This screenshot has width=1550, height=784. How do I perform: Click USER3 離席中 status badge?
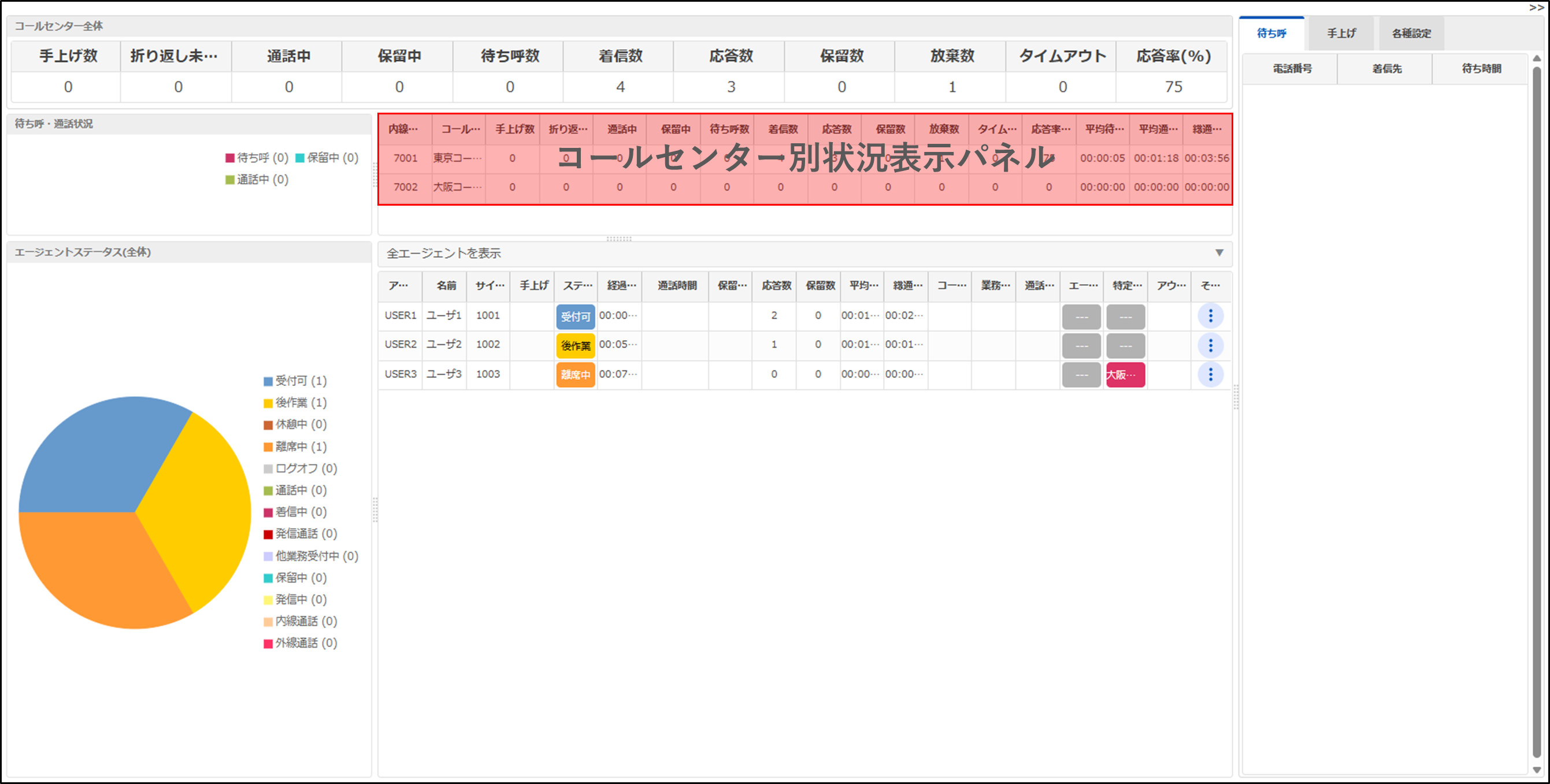(575, 374)
